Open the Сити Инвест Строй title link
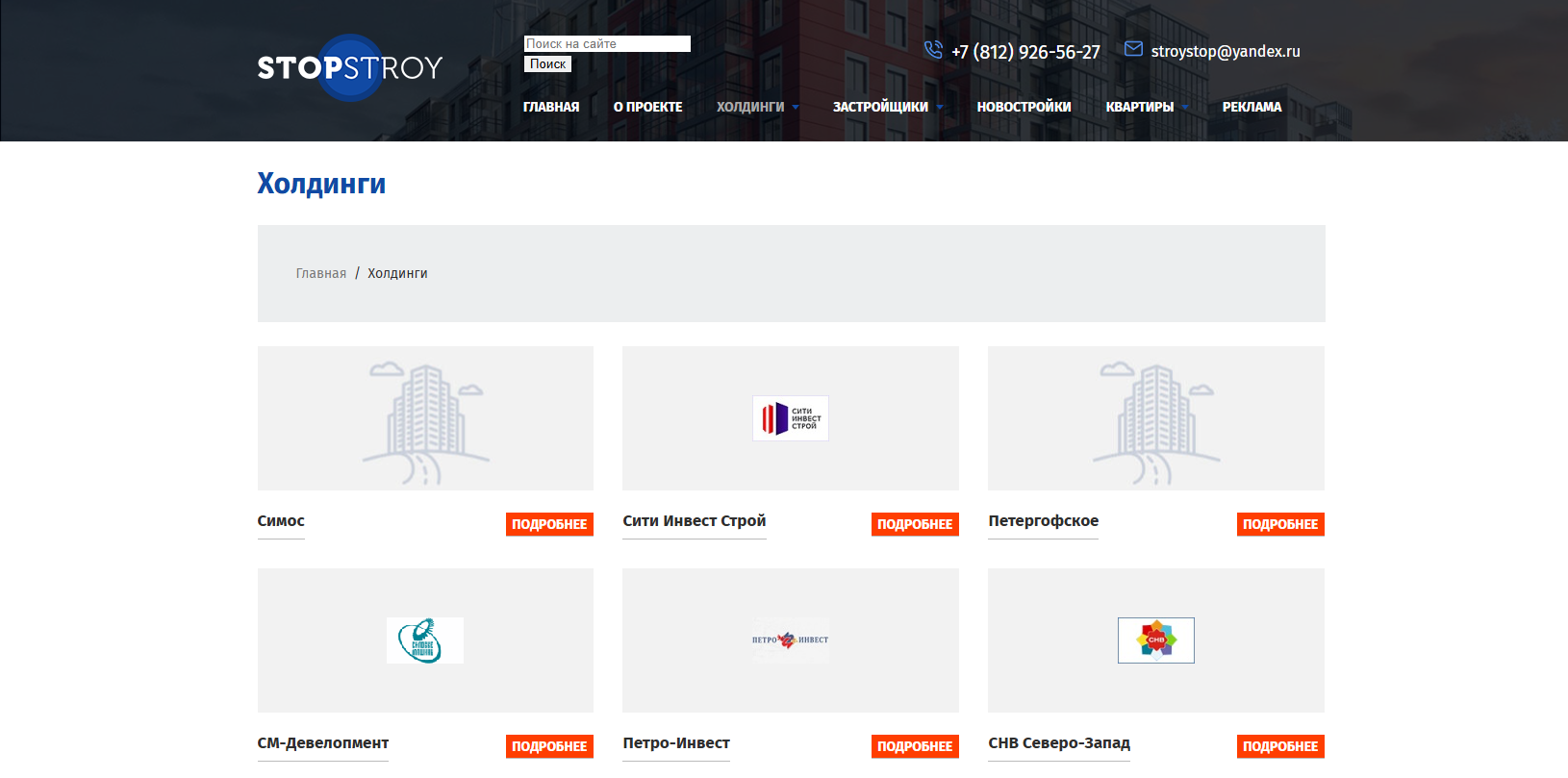This screenshot has height=778, width=1568. (x=695, y=521)
